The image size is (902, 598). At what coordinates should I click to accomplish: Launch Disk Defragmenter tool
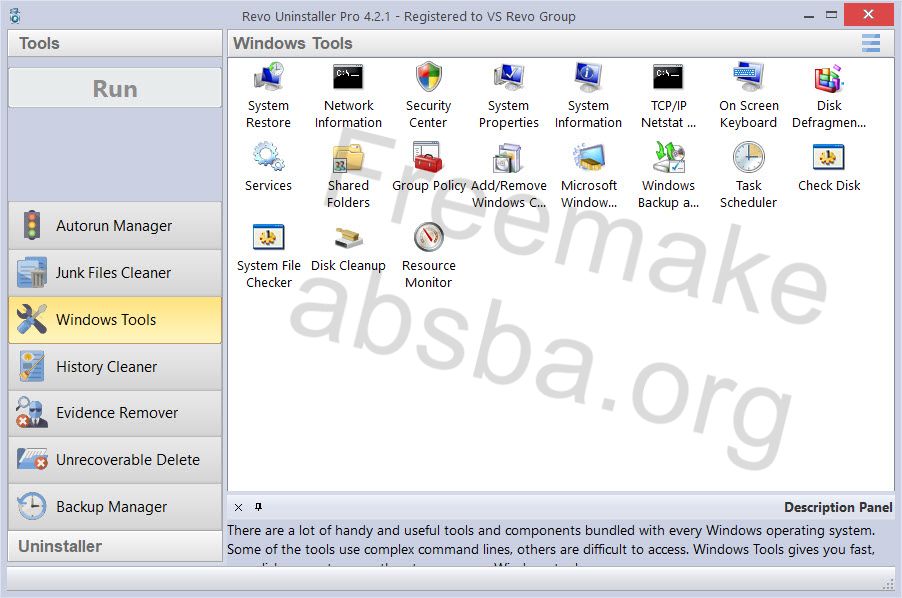point(828,95)
